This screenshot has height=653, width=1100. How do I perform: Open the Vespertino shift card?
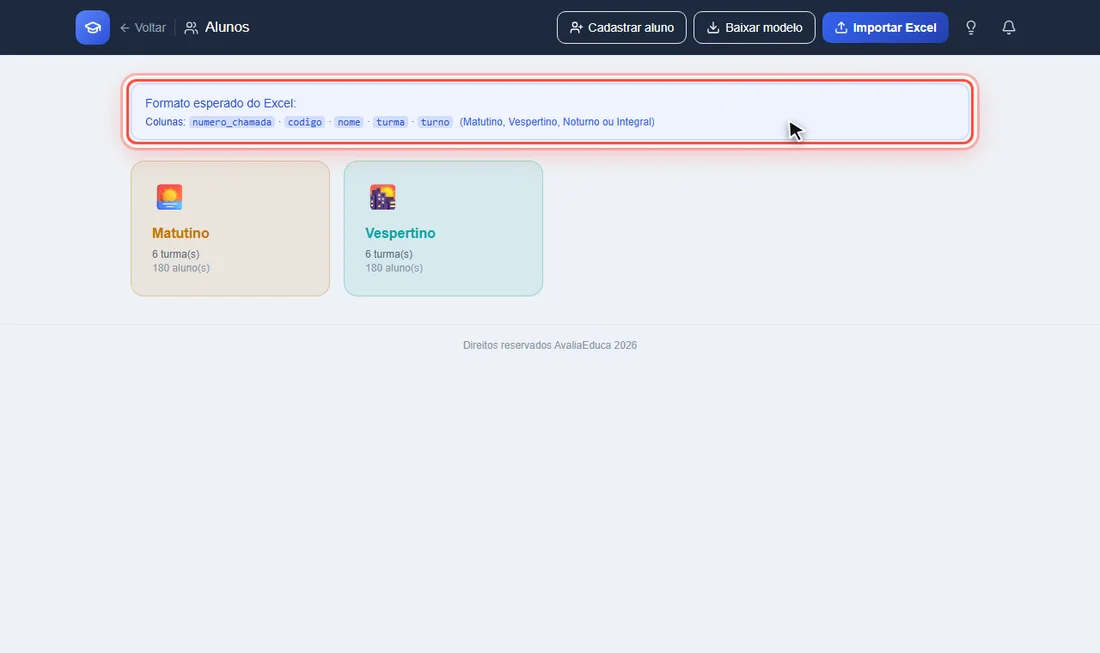[x=443, y=229]
